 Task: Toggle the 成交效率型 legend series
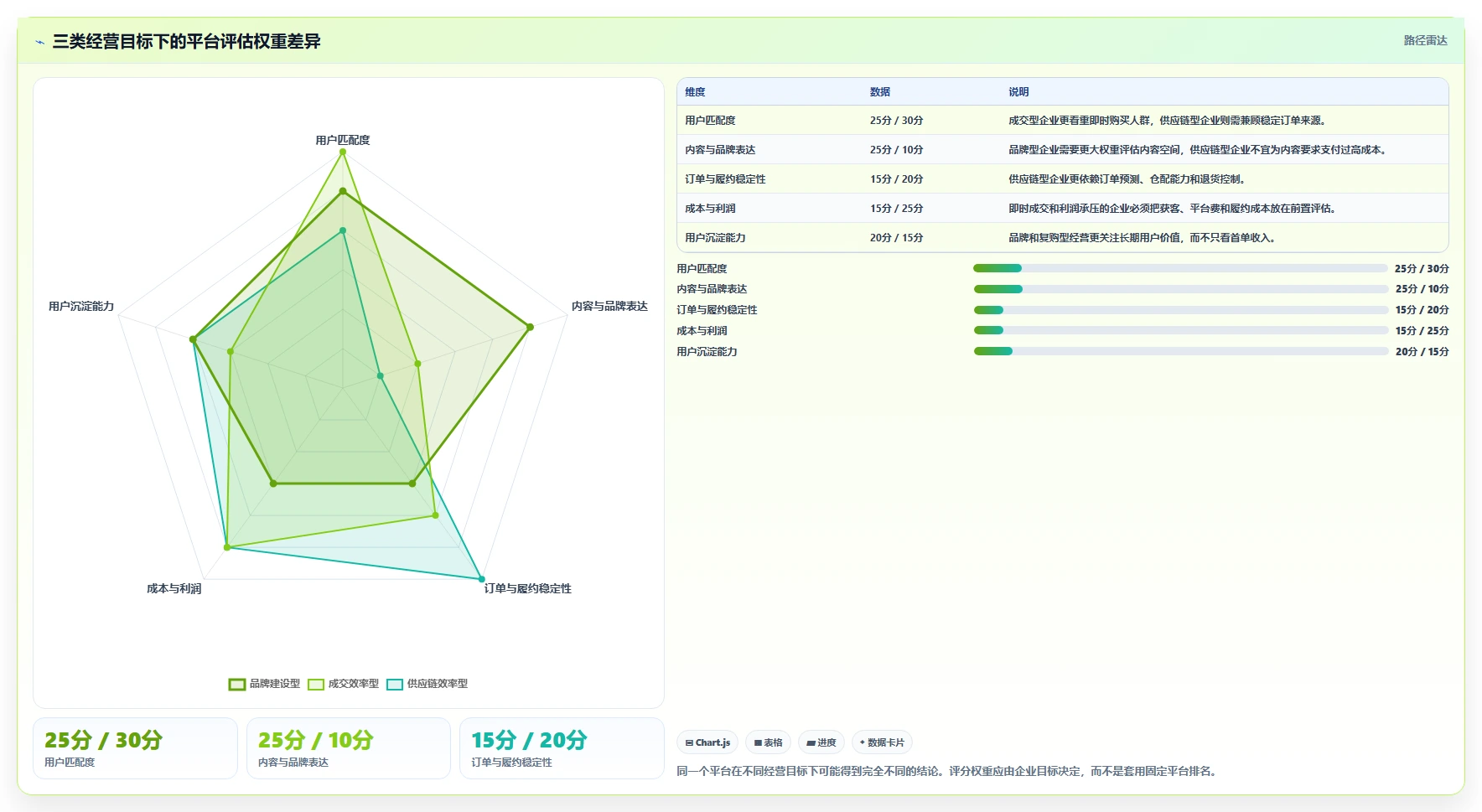click(x=344, y=684)
